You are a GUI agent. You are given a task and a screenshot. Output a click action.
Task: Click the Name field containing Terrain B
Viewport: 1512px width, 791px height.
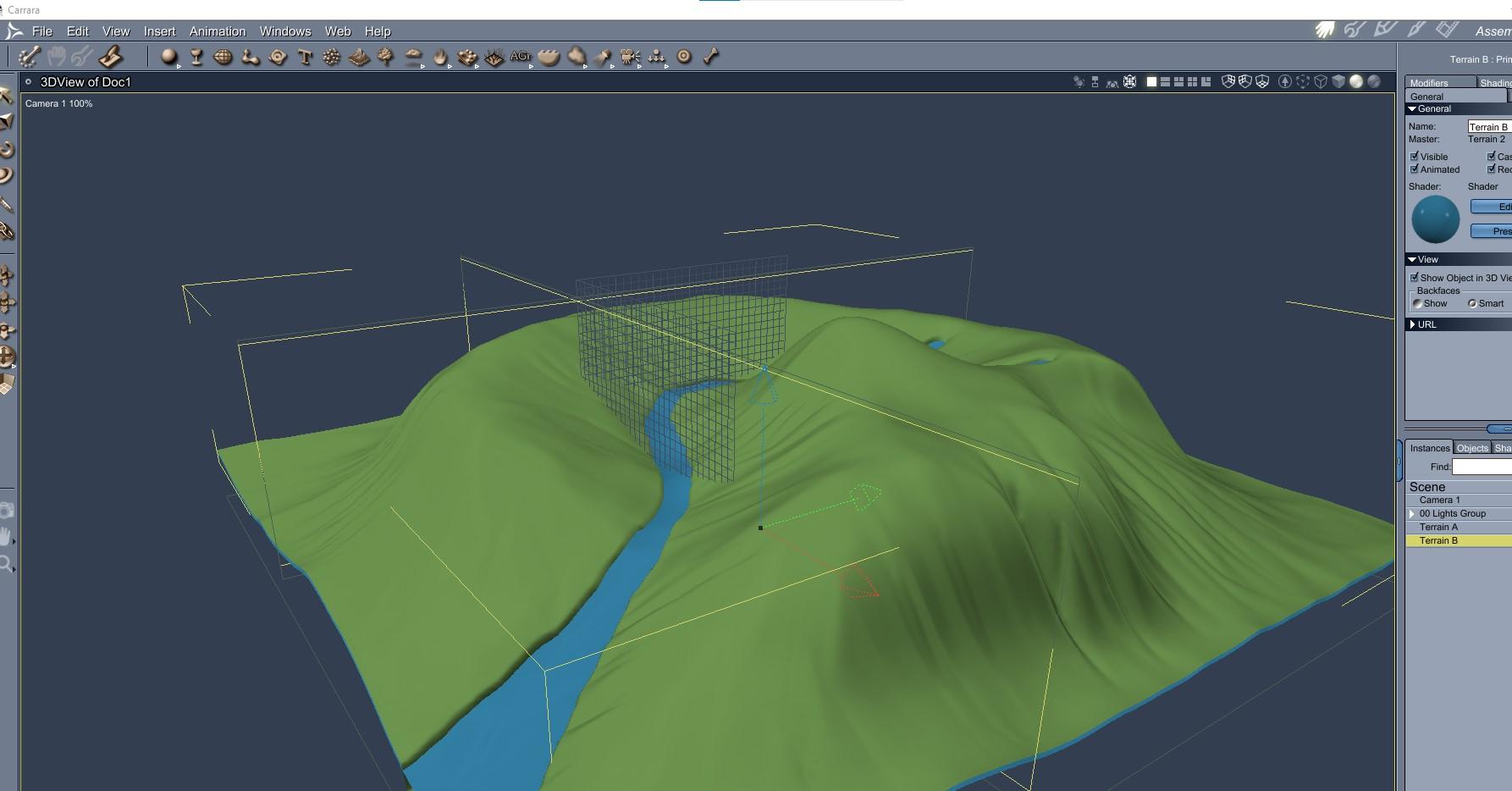(x=1490, y=126)
